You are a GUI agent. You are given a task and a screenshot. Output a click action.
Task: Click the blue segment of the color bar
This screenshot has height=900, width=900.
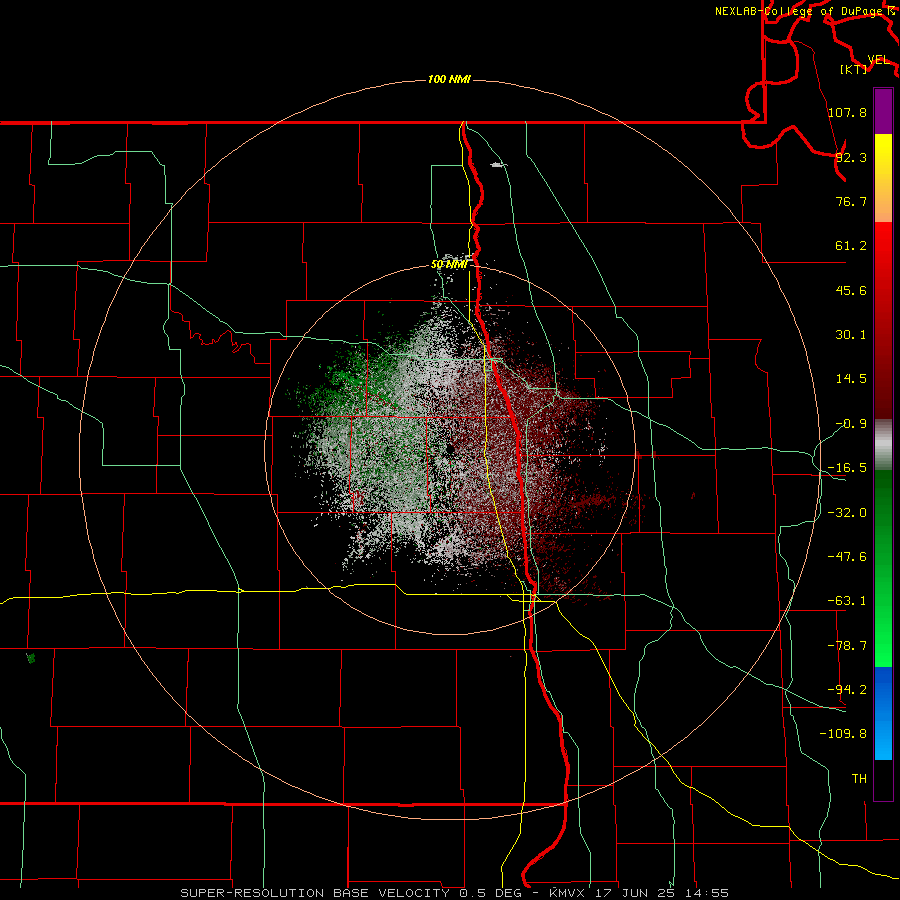pyautogui.click(x=883, y=713)
